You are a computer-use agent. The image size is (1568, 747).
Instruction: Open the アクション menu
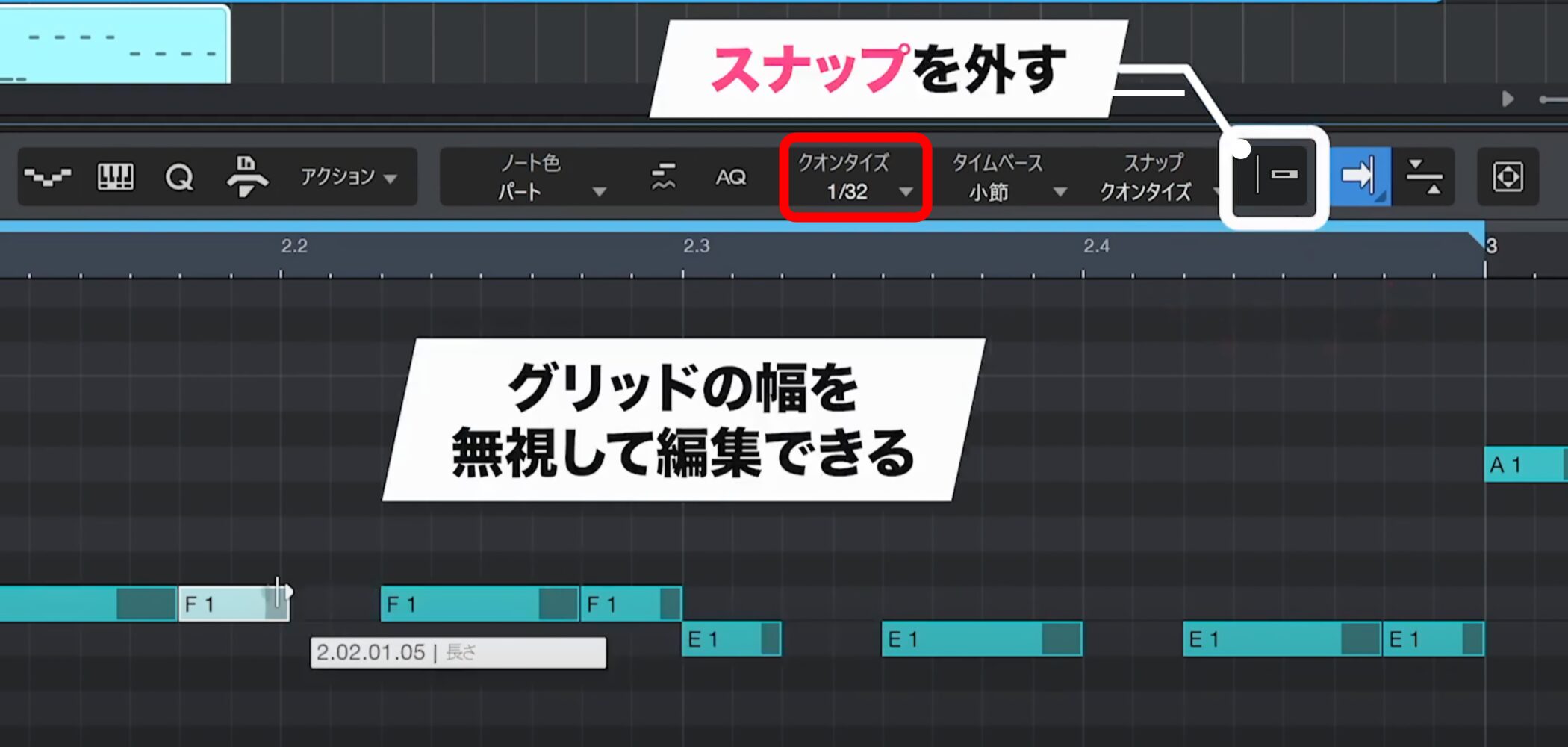(348, 177)
